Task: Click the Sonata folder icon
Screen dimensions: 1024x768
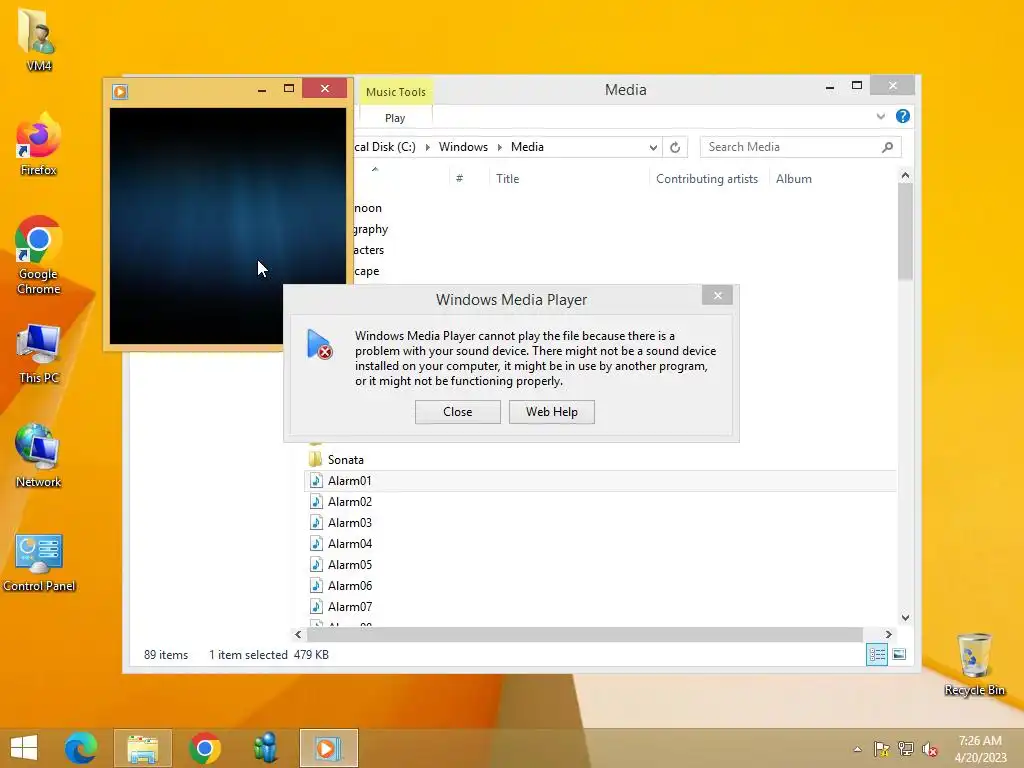Action: tap(315, 459)
